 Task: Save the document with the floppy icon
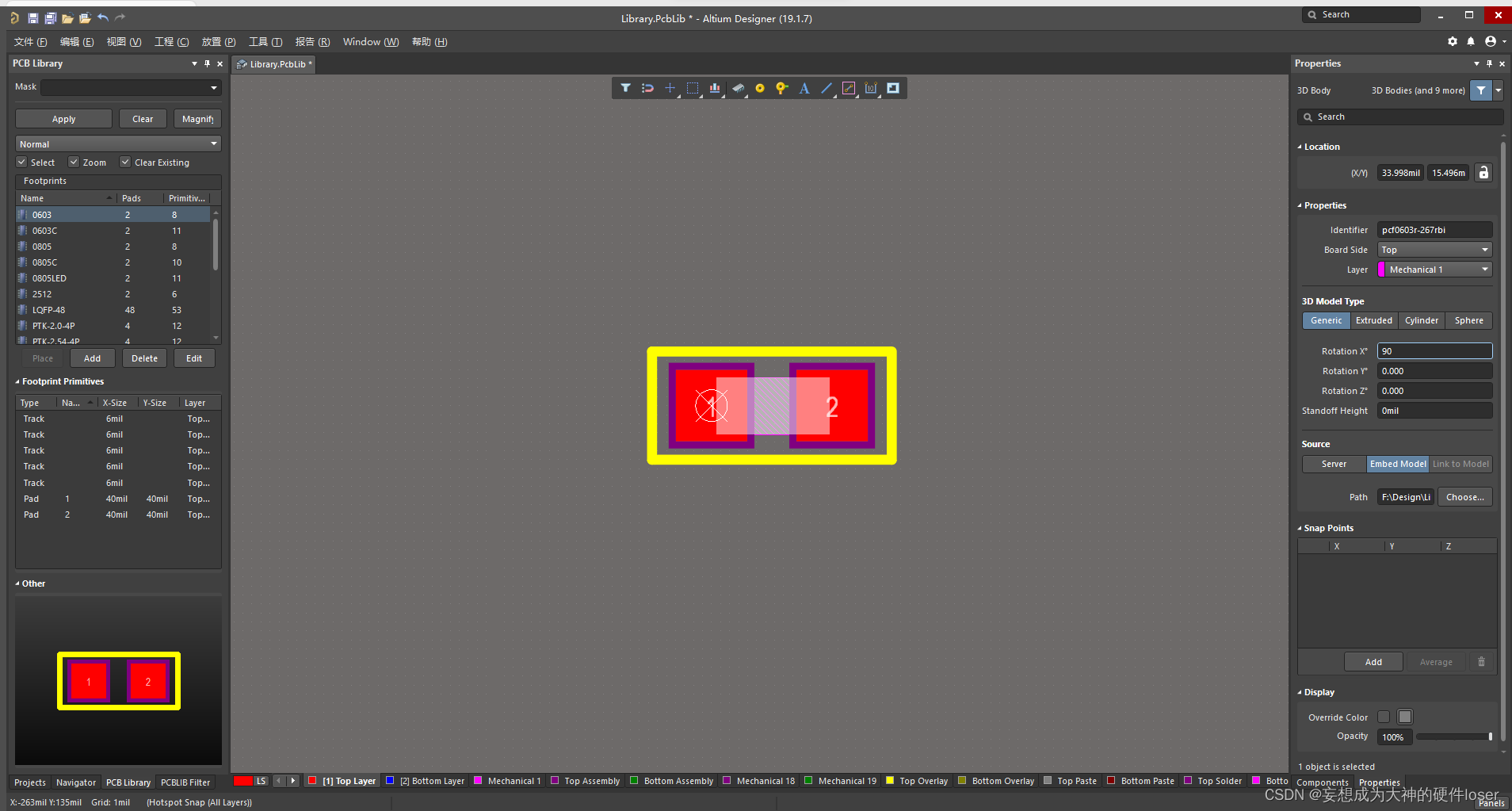(32, 17)
